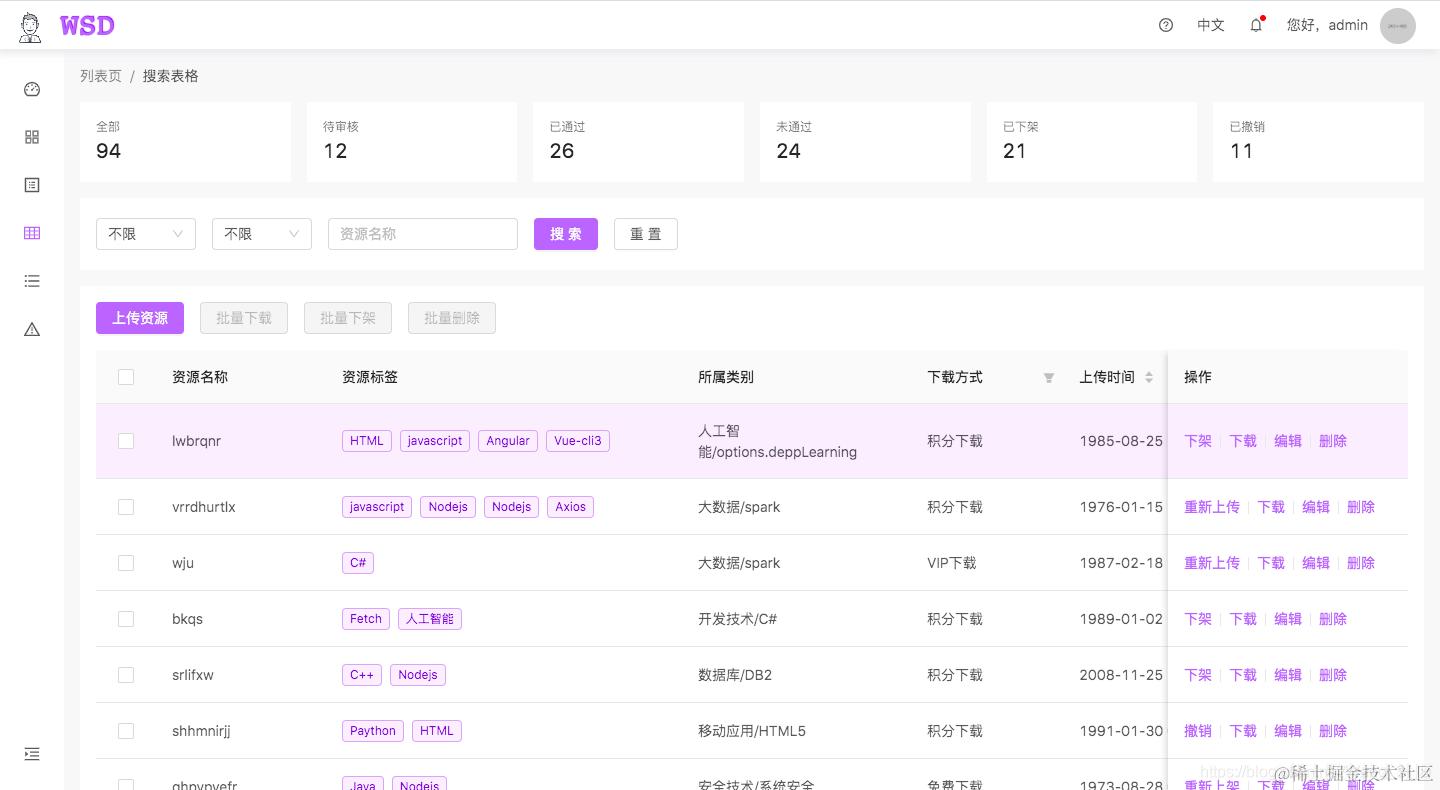Open notifications via the bell icon
The height and width of the screenshot is (790, 1440).
click(1255, 25)
